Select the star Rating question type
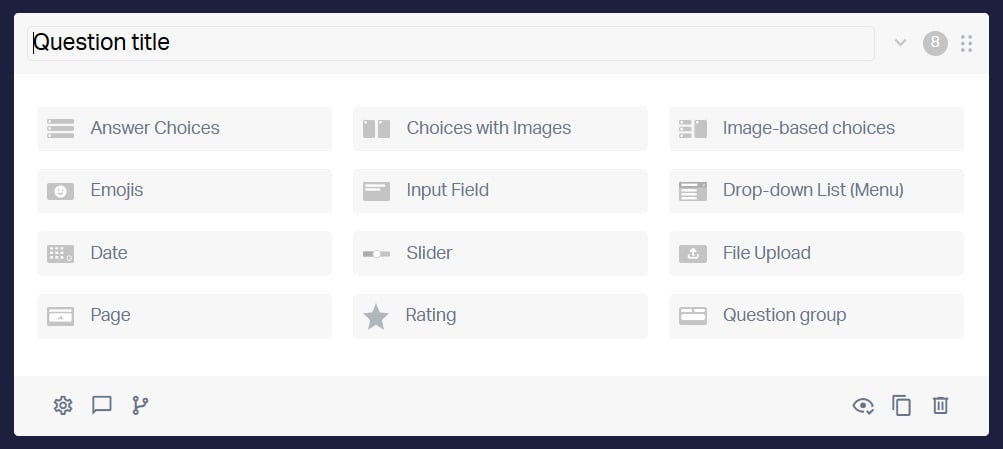This screenshot has width=1003, height=449. 500,316
